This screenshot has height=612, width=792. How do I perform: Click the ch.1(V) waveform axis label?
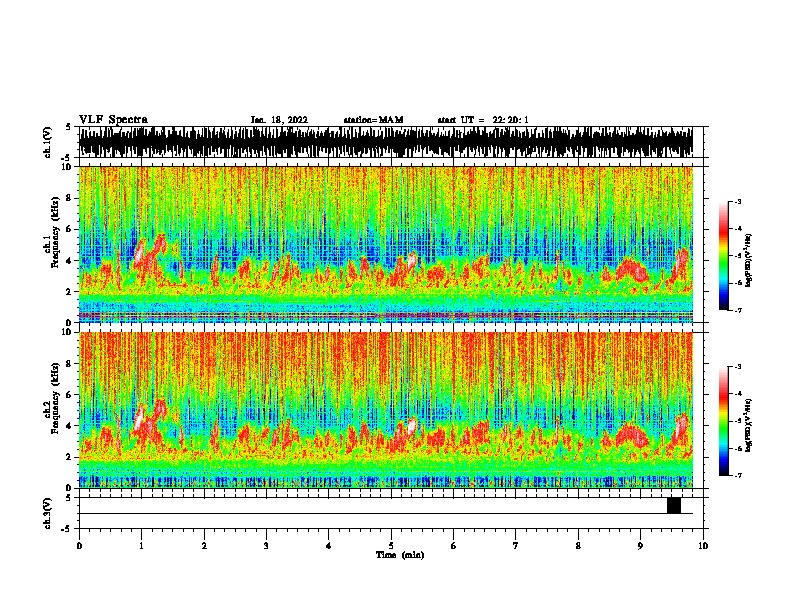(x=48, y=142)
